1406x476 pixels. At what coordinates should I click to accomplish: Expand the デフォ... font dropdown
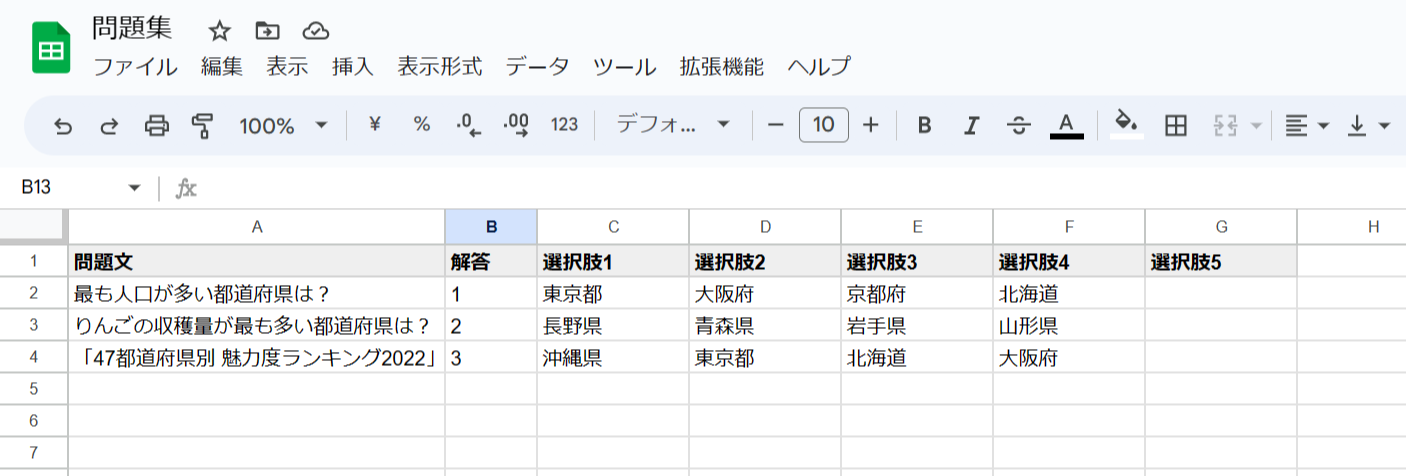(x=673, y=125)
